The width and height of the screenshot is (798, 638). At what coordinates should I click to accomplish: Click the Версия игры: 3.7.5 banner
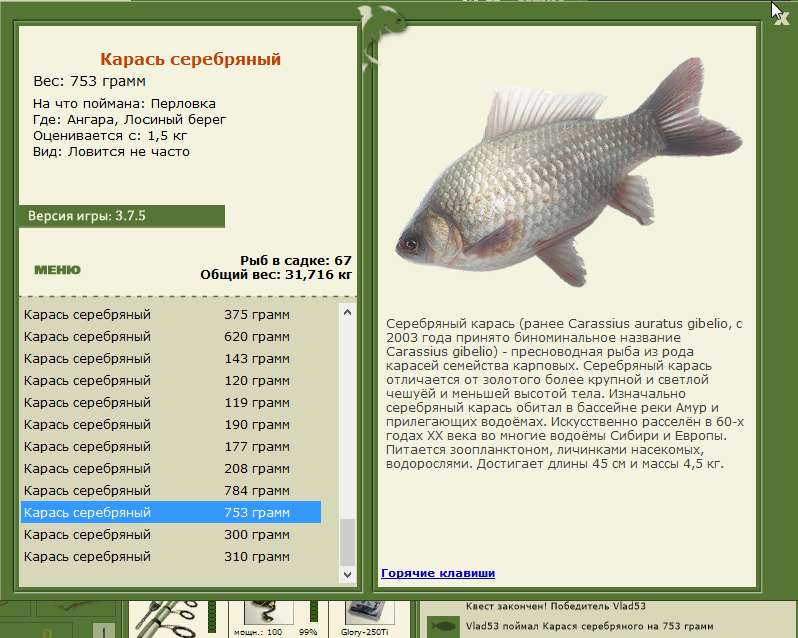122,216
